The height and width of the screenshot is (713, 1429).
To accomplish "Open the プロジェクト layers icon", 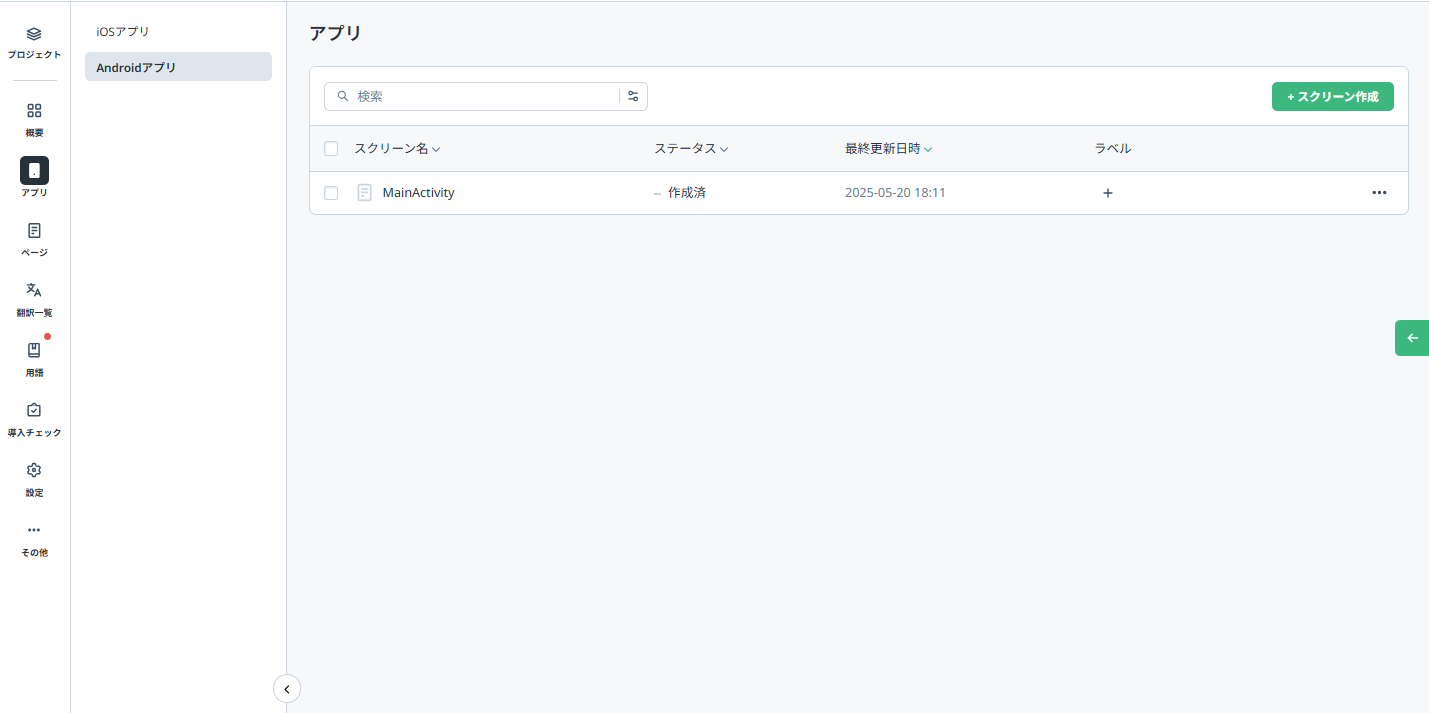I will pyautogui.click(x=34, y=34).
